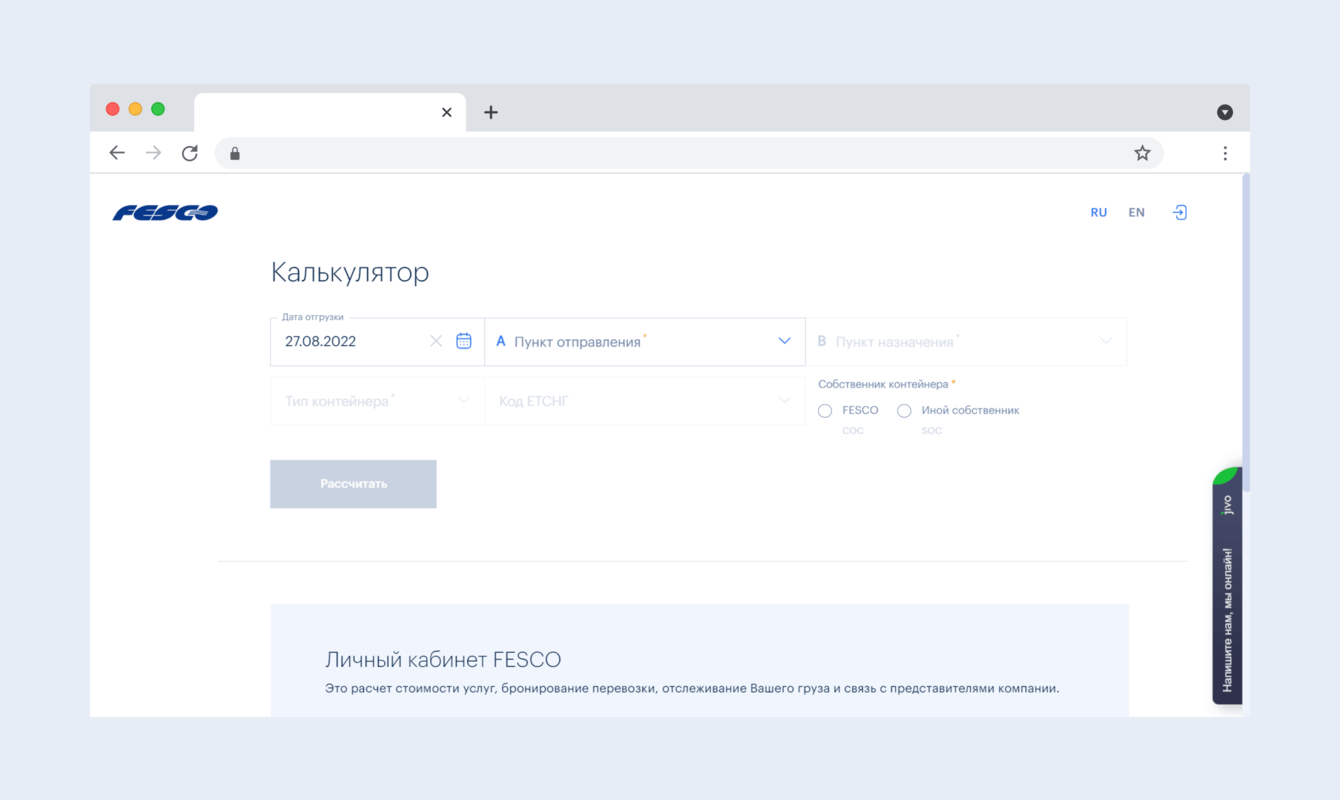The image size is (1340, 800).
Task: Open browser three-dot menu
Action: pos(1225,153)
